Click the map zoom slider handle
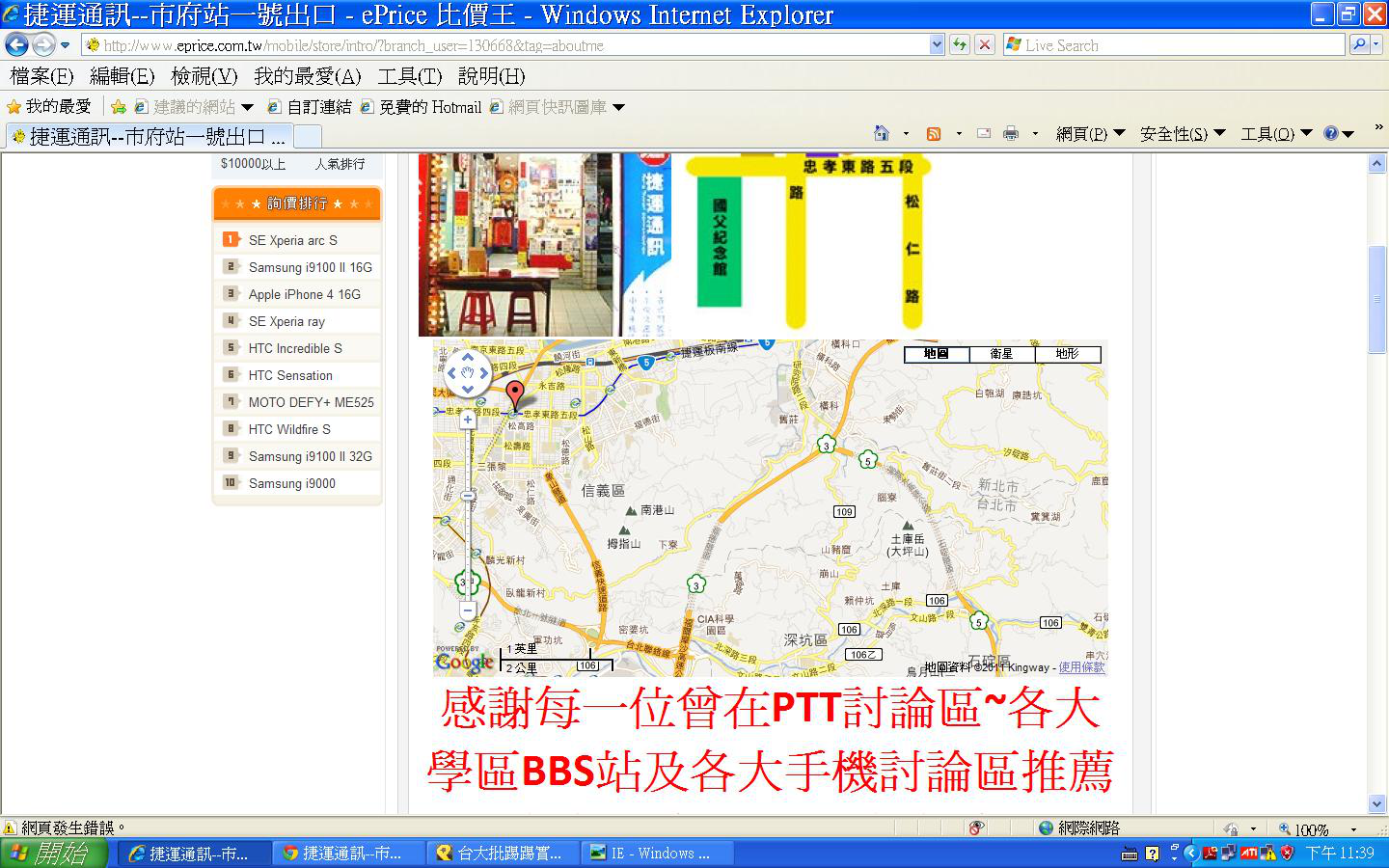Viewport: 1389px width, 868px height. click(468, 496)
